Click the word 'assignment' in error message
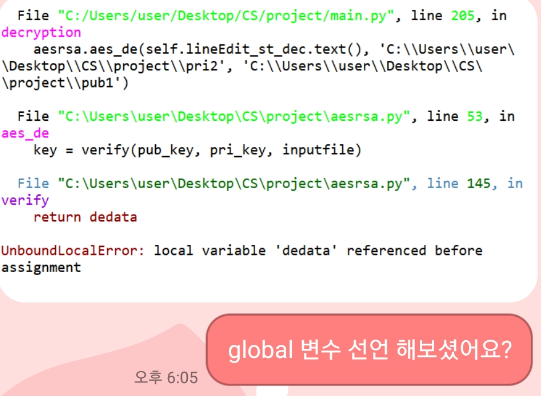541x396 pixels. pos(41,268)
